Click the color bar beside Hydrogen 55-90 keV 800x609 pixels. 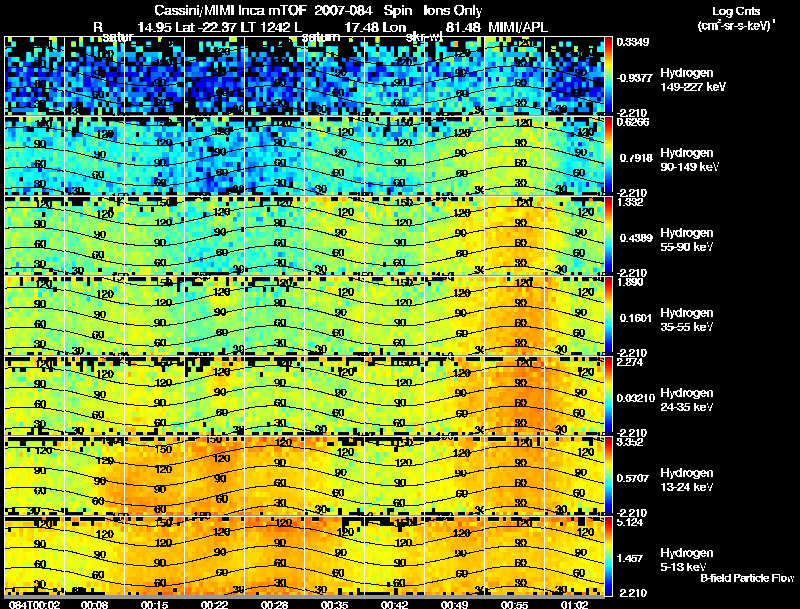(608, 236)
